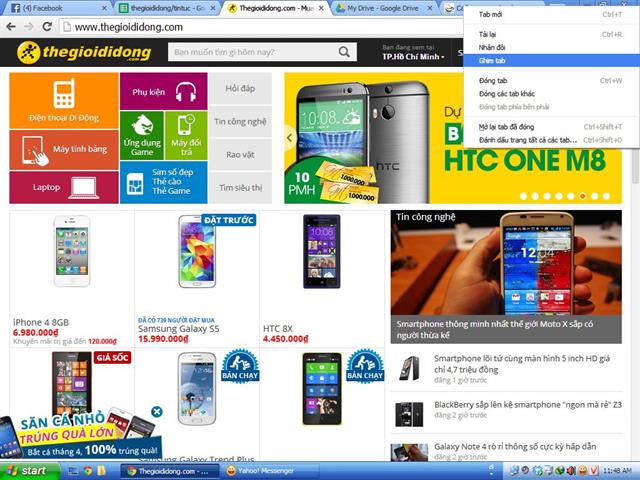Select Đánh dấu trang tất cả các tab

coord(551,140)
